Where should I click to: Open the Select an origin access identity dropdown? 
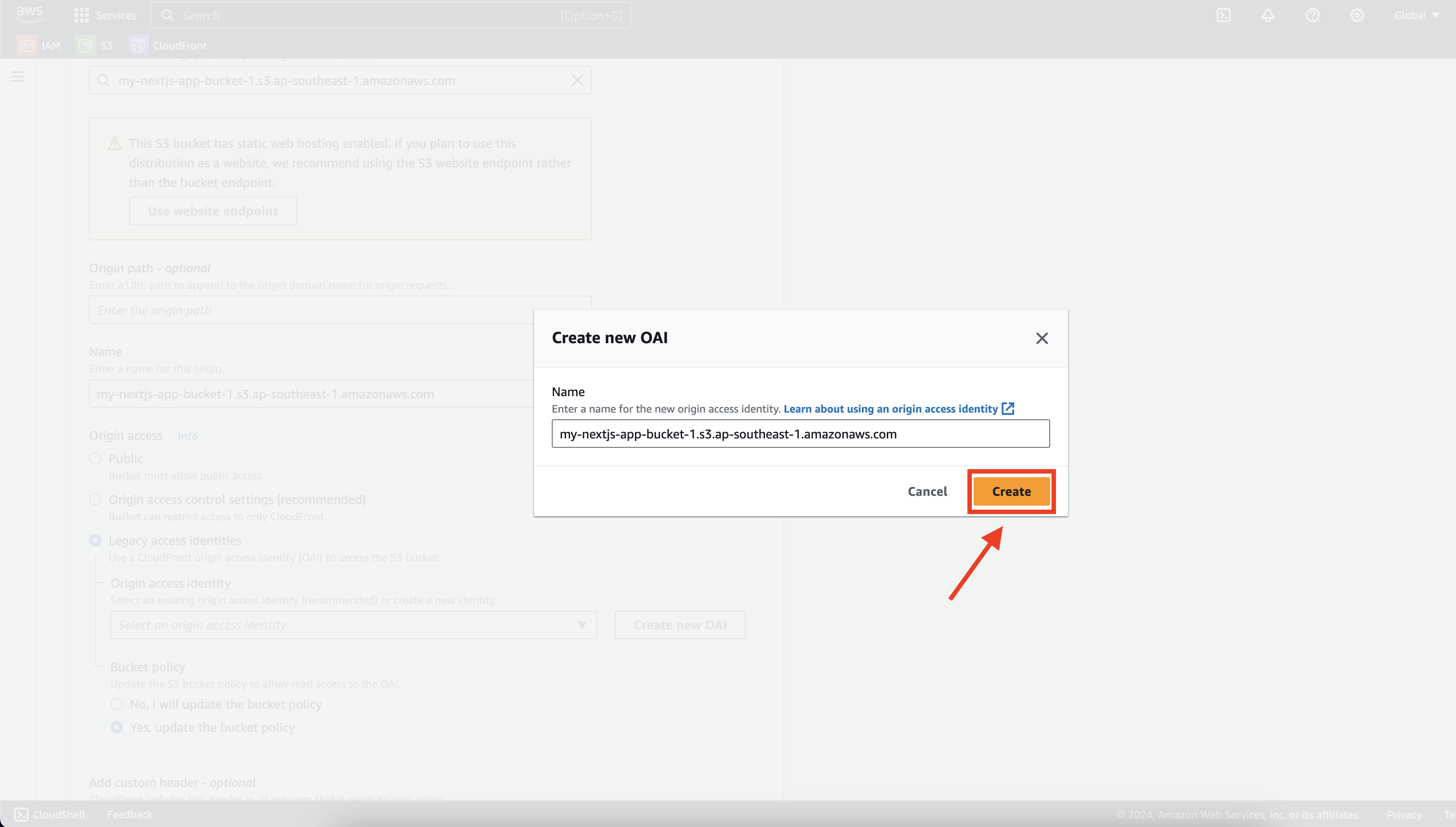pyautogui.click(x=353, y=625)
